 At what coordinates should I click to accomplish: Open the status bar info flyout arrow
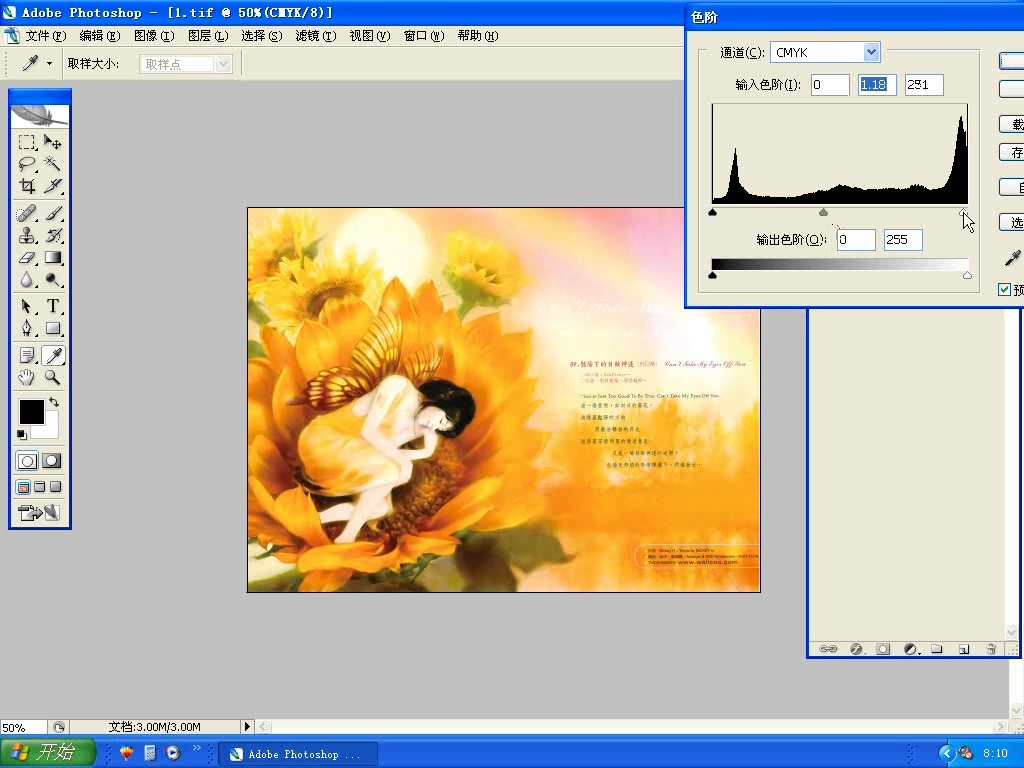pos(247,727)
